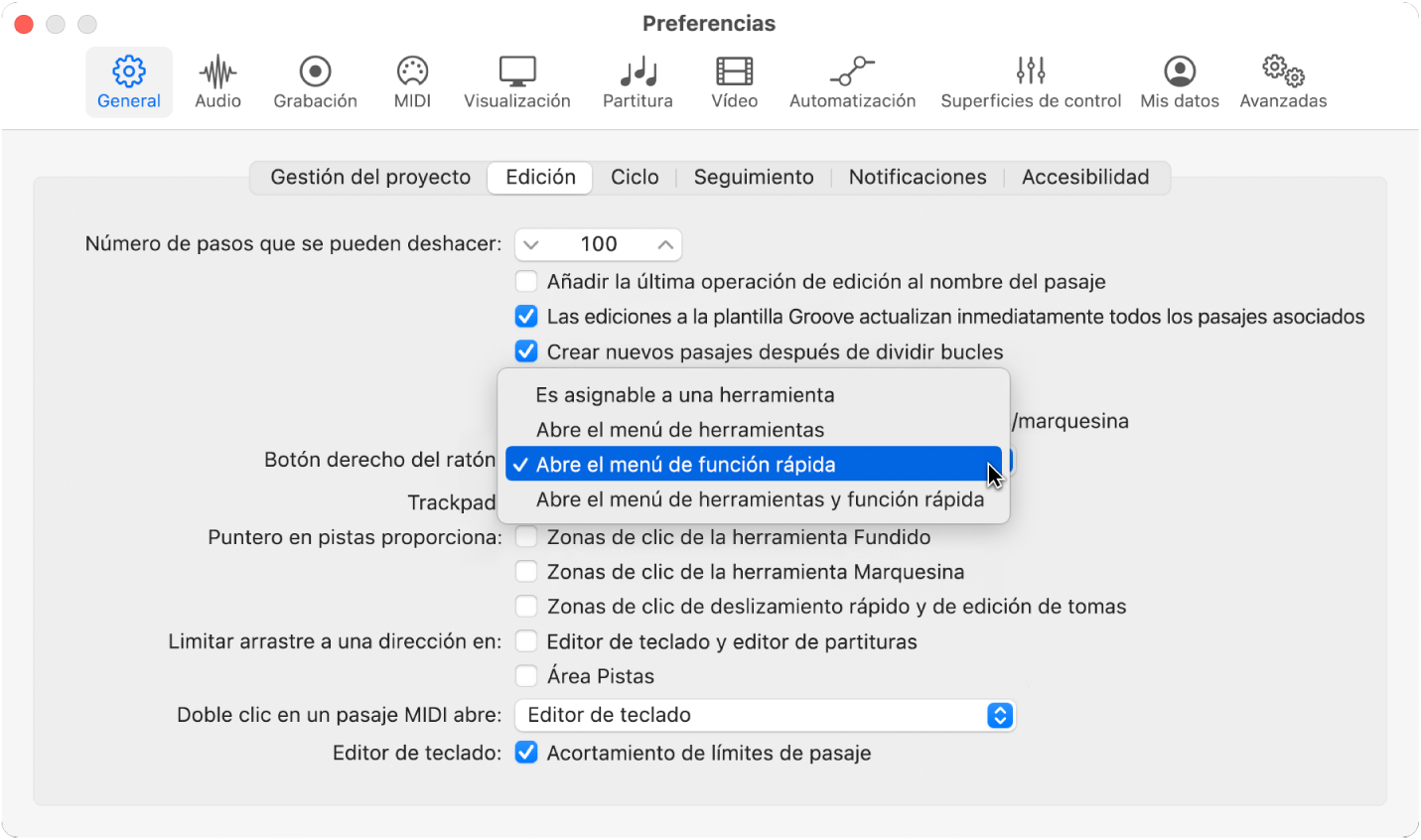Switch to Gestión del proyecto tab
This screenshot has height=840, width=1421.
[370, 178]
